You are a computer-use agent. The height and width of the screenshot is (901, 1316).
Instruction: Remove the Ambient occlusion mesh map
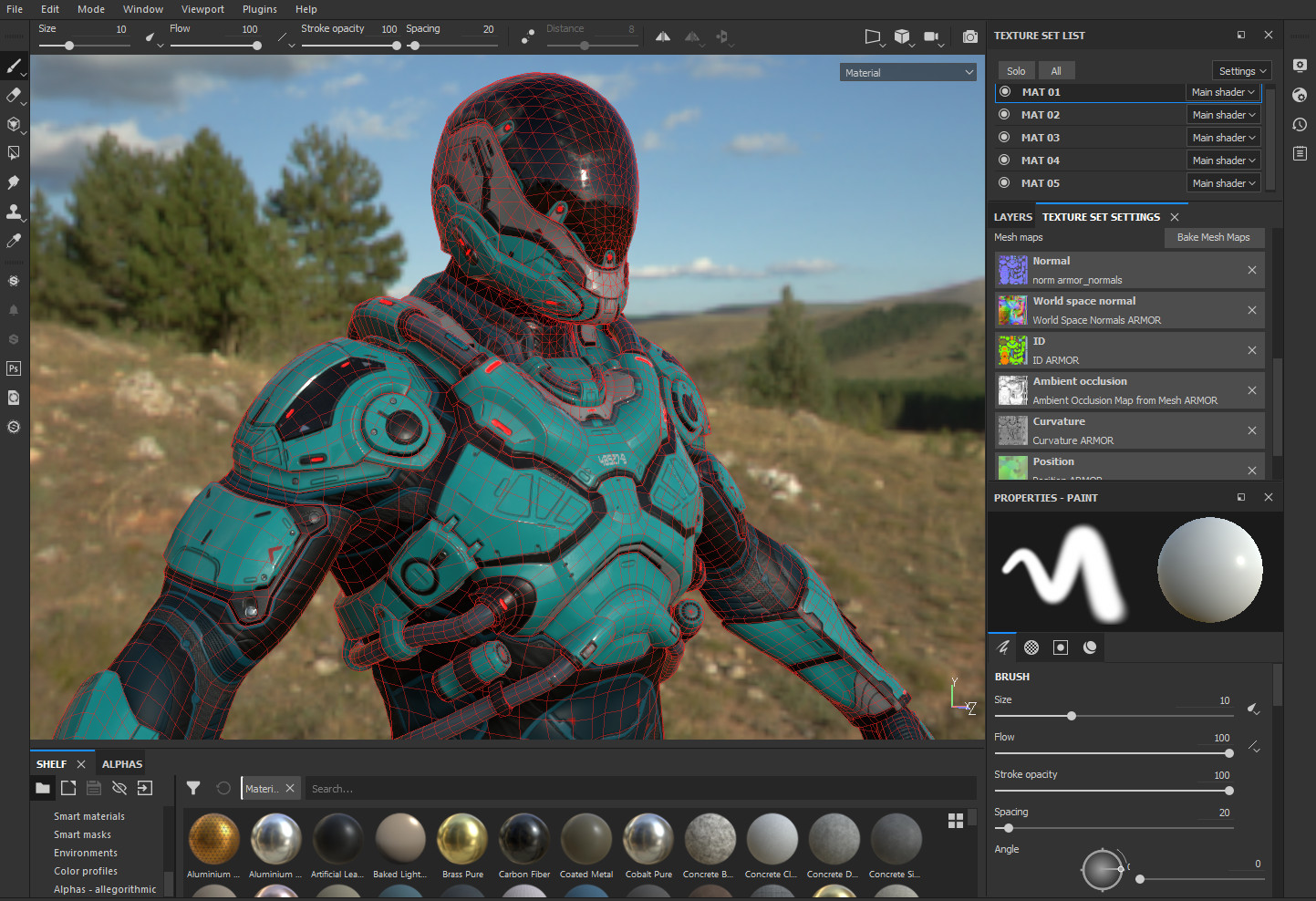coord(1252,390)
